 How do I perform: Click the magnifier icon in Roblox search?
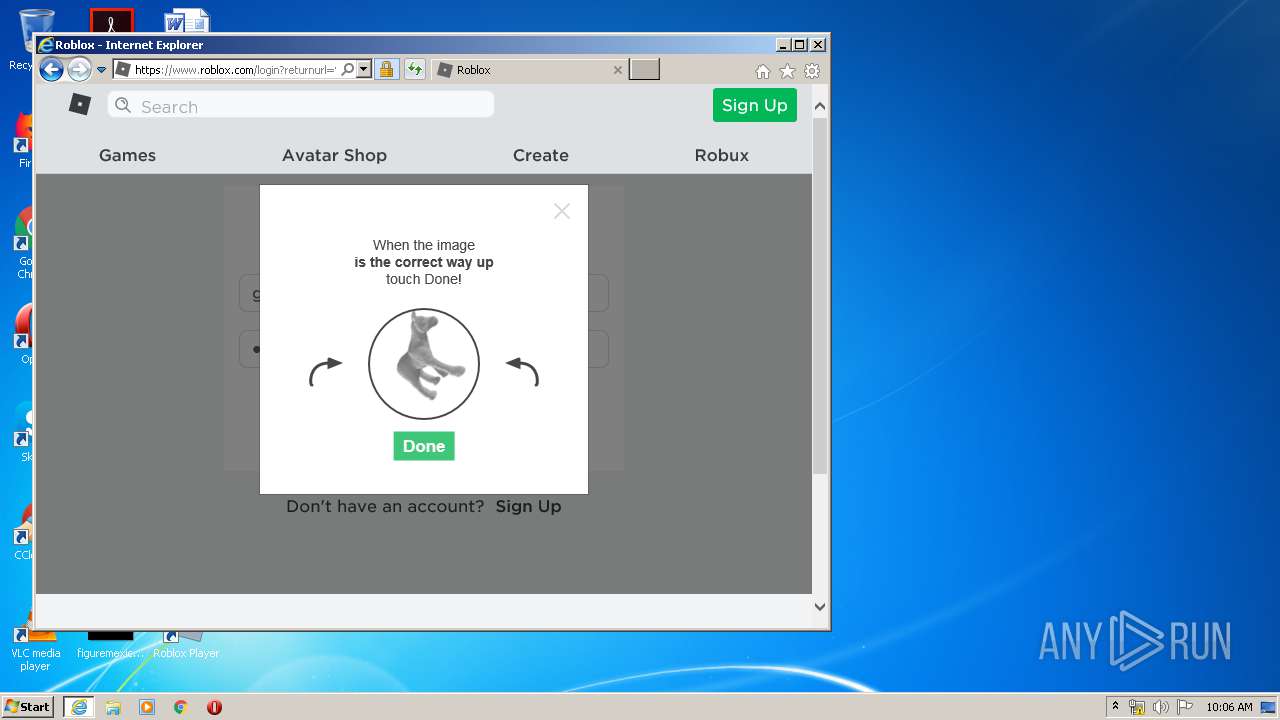(123, 105)
